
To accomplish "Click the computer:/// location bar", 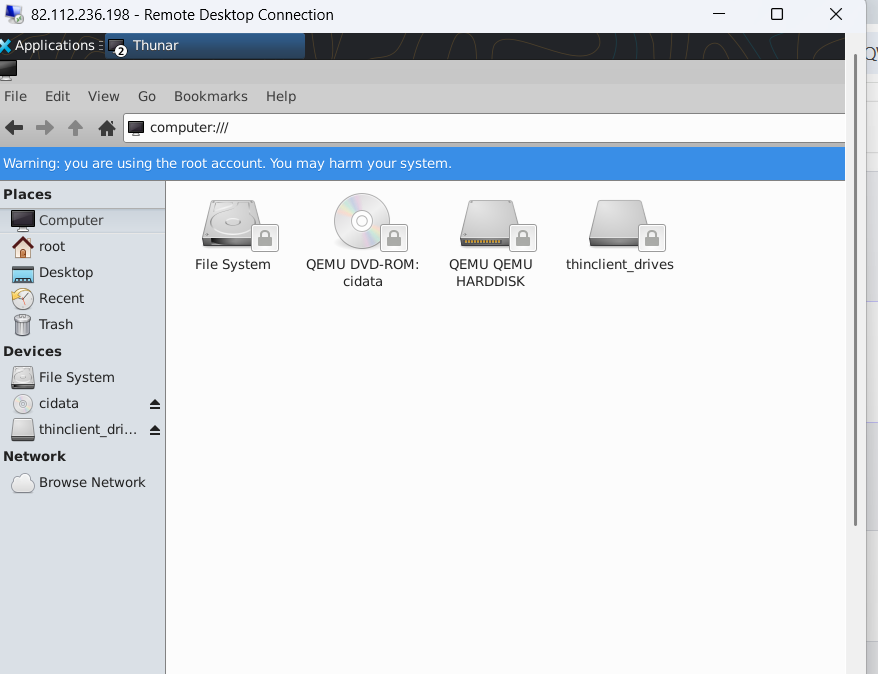I will click(484, 128).
